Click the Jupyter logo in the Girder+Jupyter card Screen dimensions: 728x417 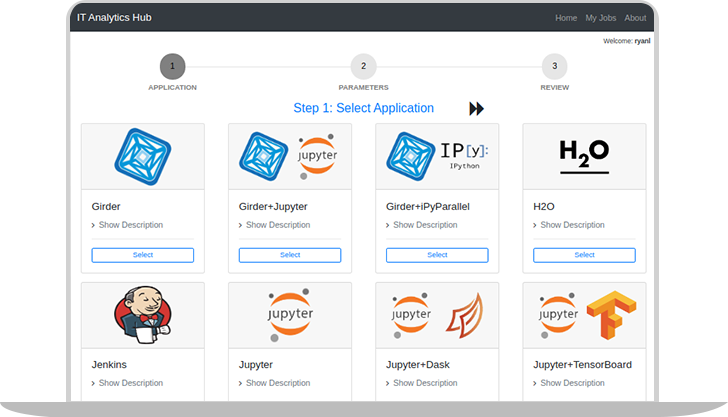(318, 156)
